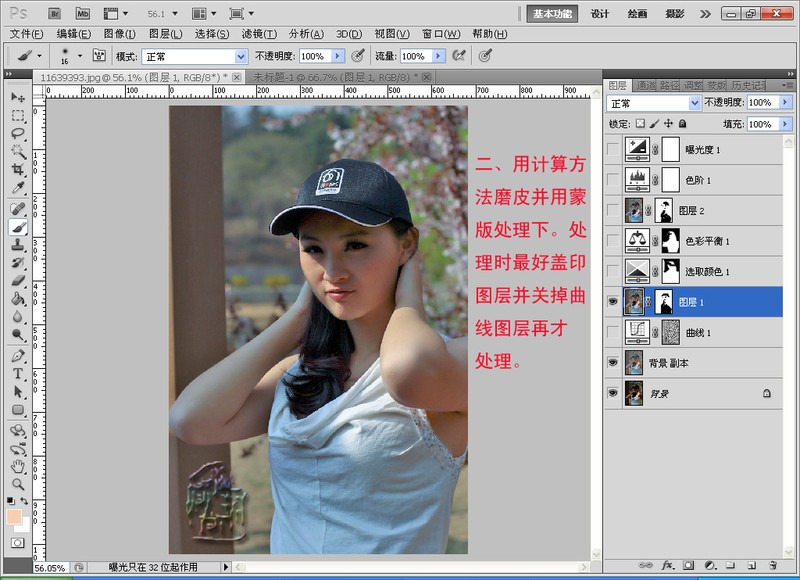This screenshot has width=800, height=580.
Task: Show the 色阶 1 layer
Action: (613, 180)
